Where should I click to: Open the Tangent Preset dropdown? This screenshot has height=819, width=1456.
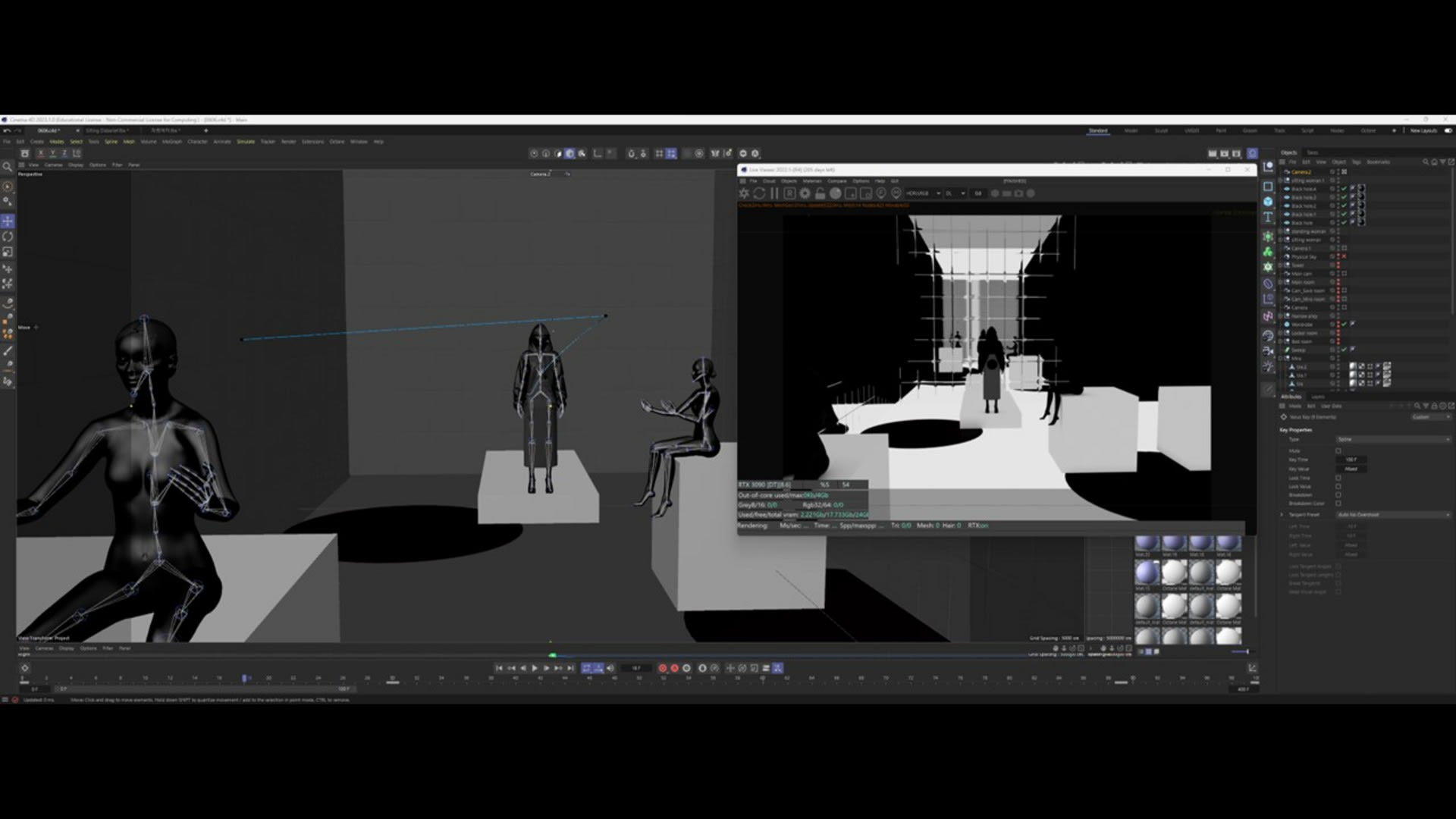pos(1394,515)
